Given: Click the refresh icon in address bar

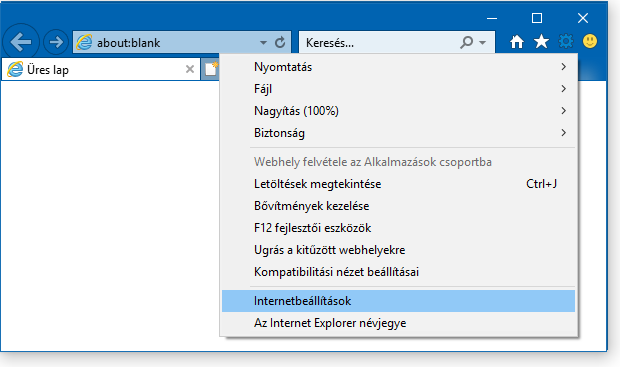Looking at the screenshot, I should coord(280,42).
